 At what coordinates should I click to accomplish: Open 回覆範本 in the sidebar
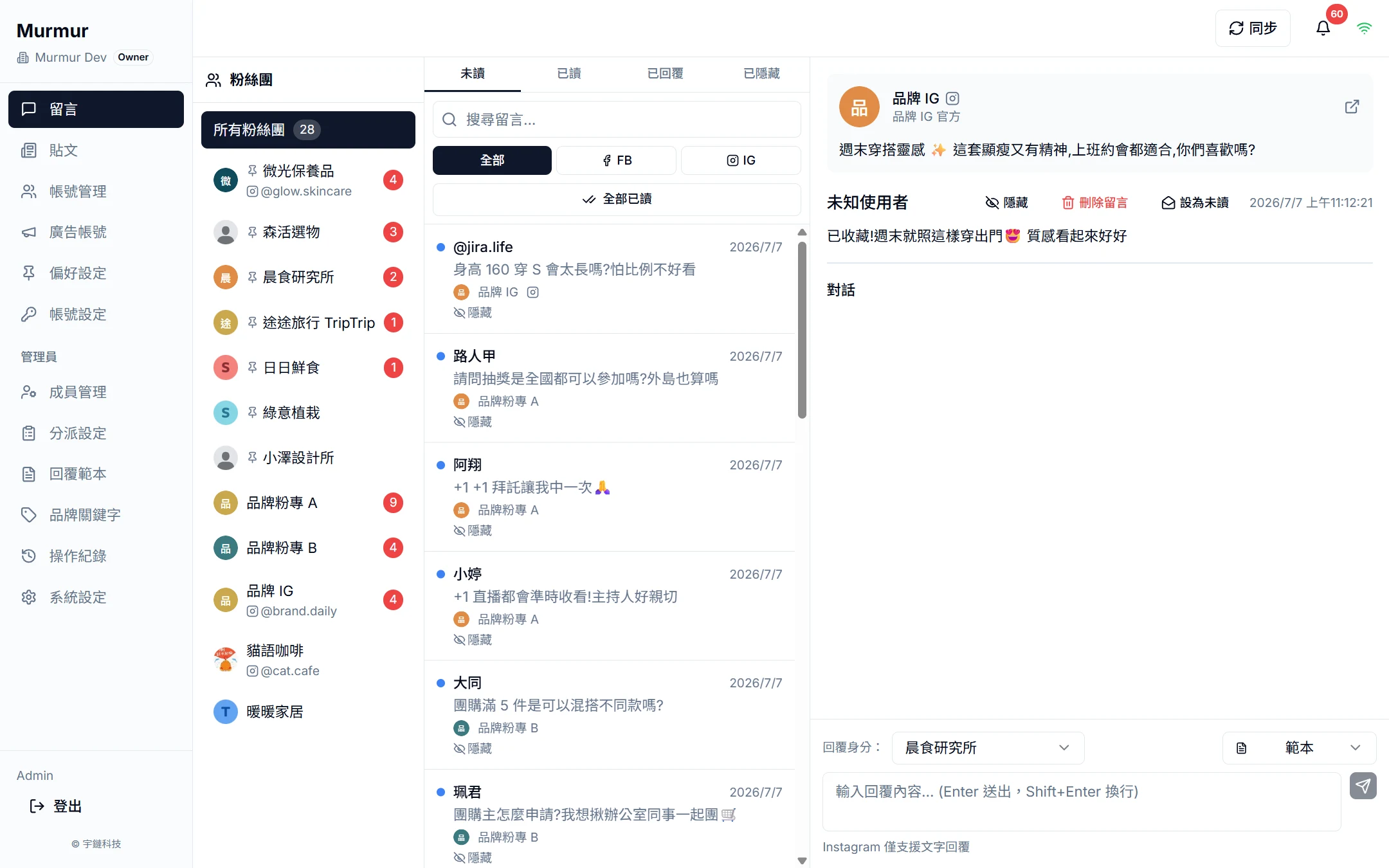tap(96, 474)
